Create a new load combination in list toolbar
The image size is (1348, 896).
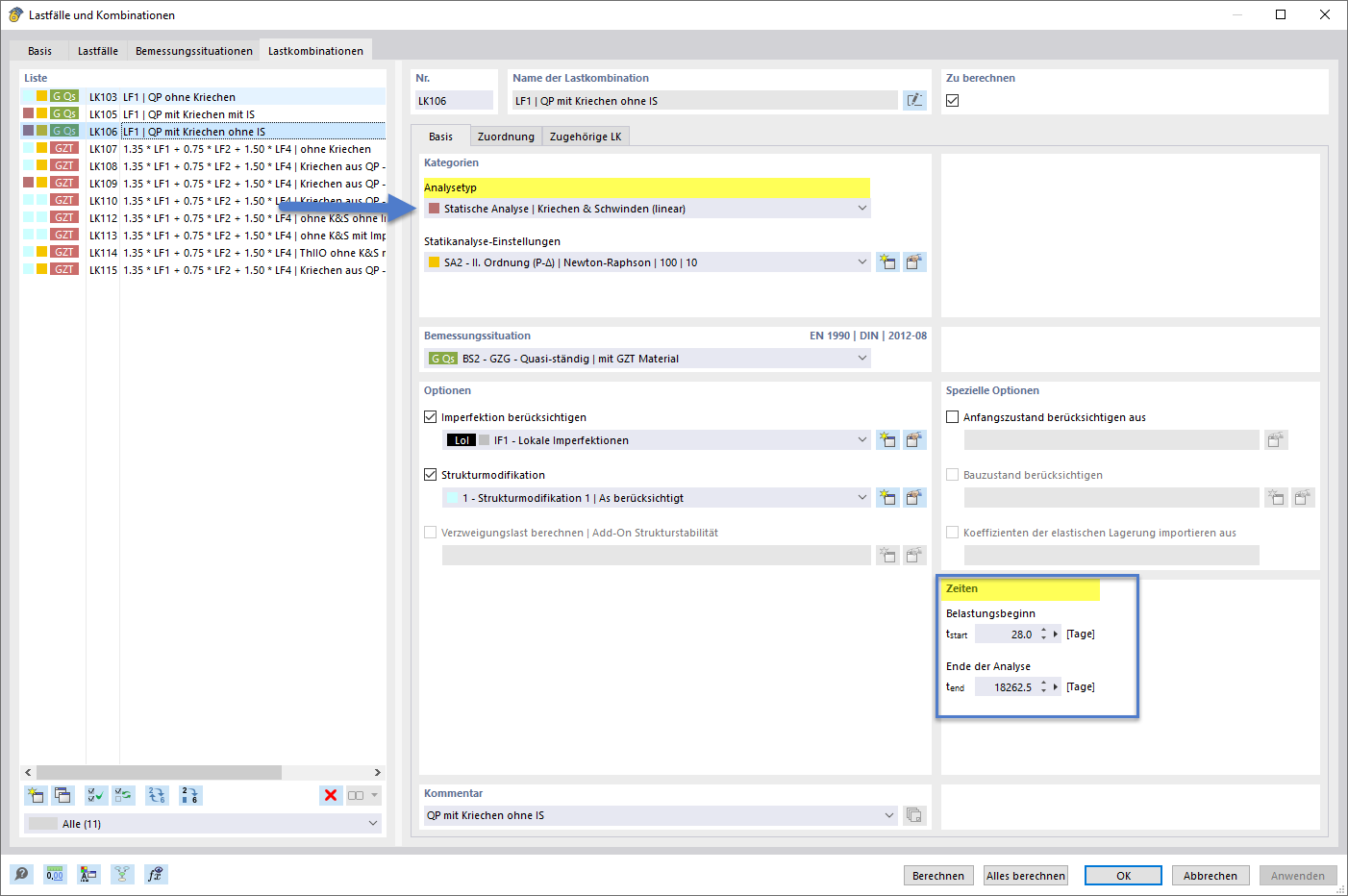(36, 795)
